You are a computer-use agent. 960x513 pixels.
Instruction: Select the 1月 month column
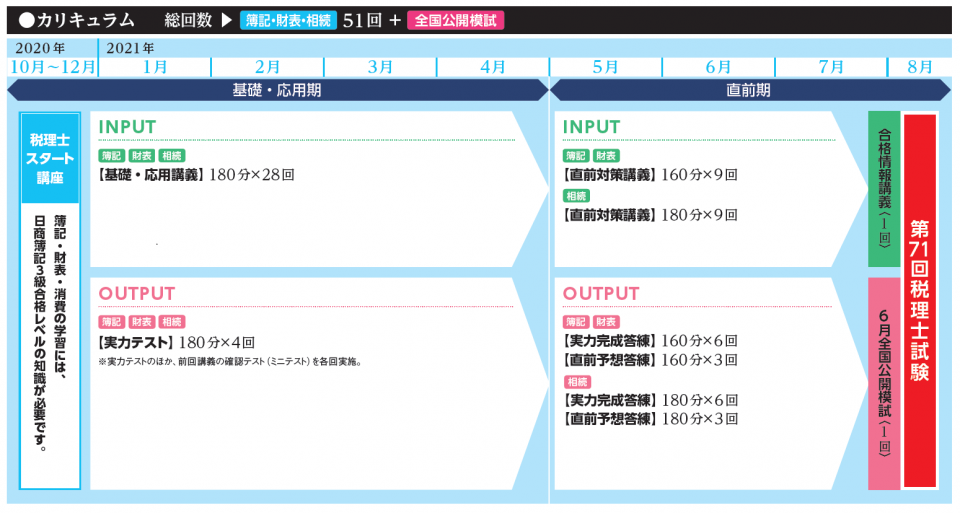155,67
